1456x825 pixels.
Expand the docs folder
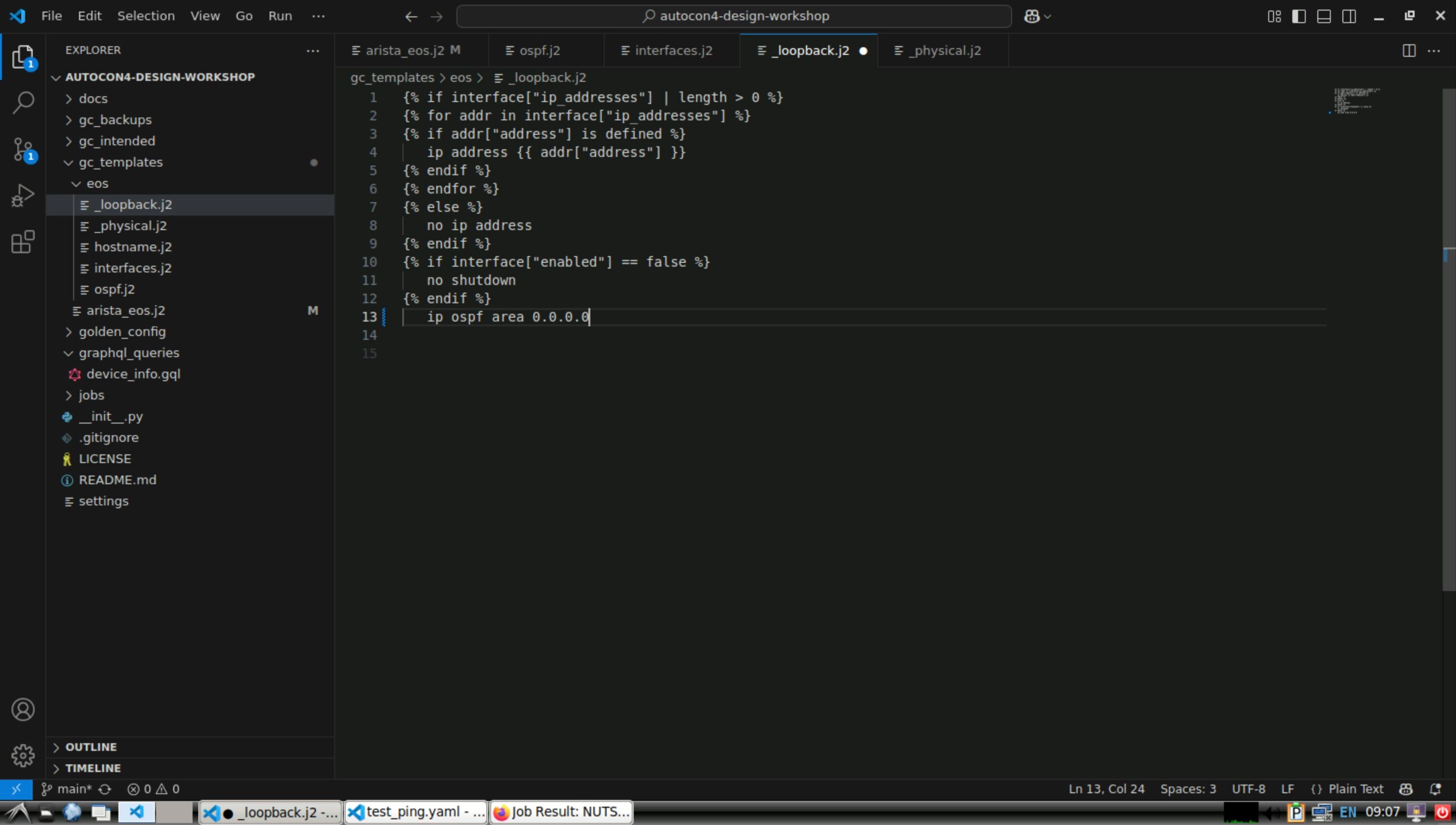click(x=93, y=99)
